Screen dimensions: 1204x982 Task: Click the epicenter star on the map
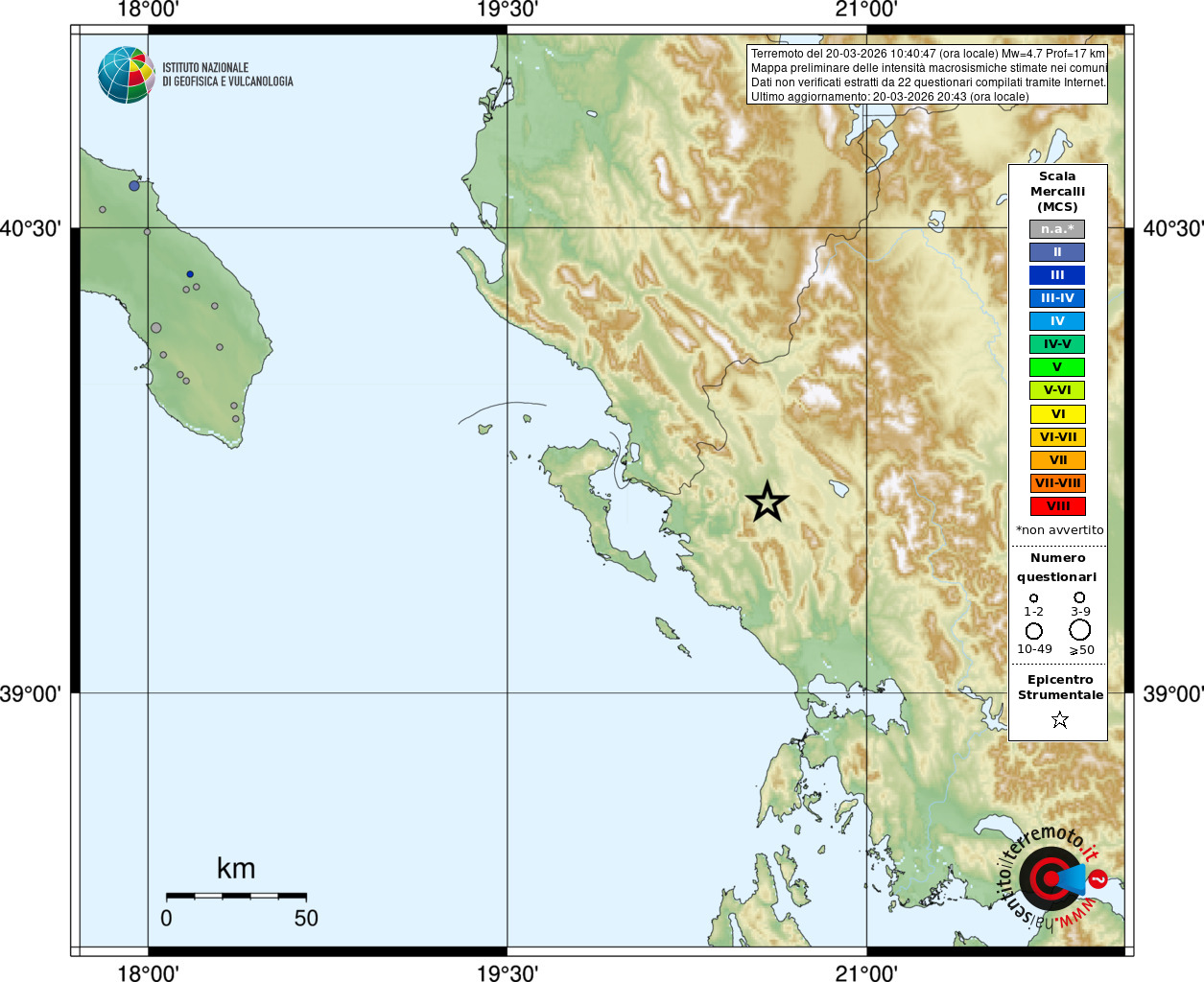coord(767,502)
